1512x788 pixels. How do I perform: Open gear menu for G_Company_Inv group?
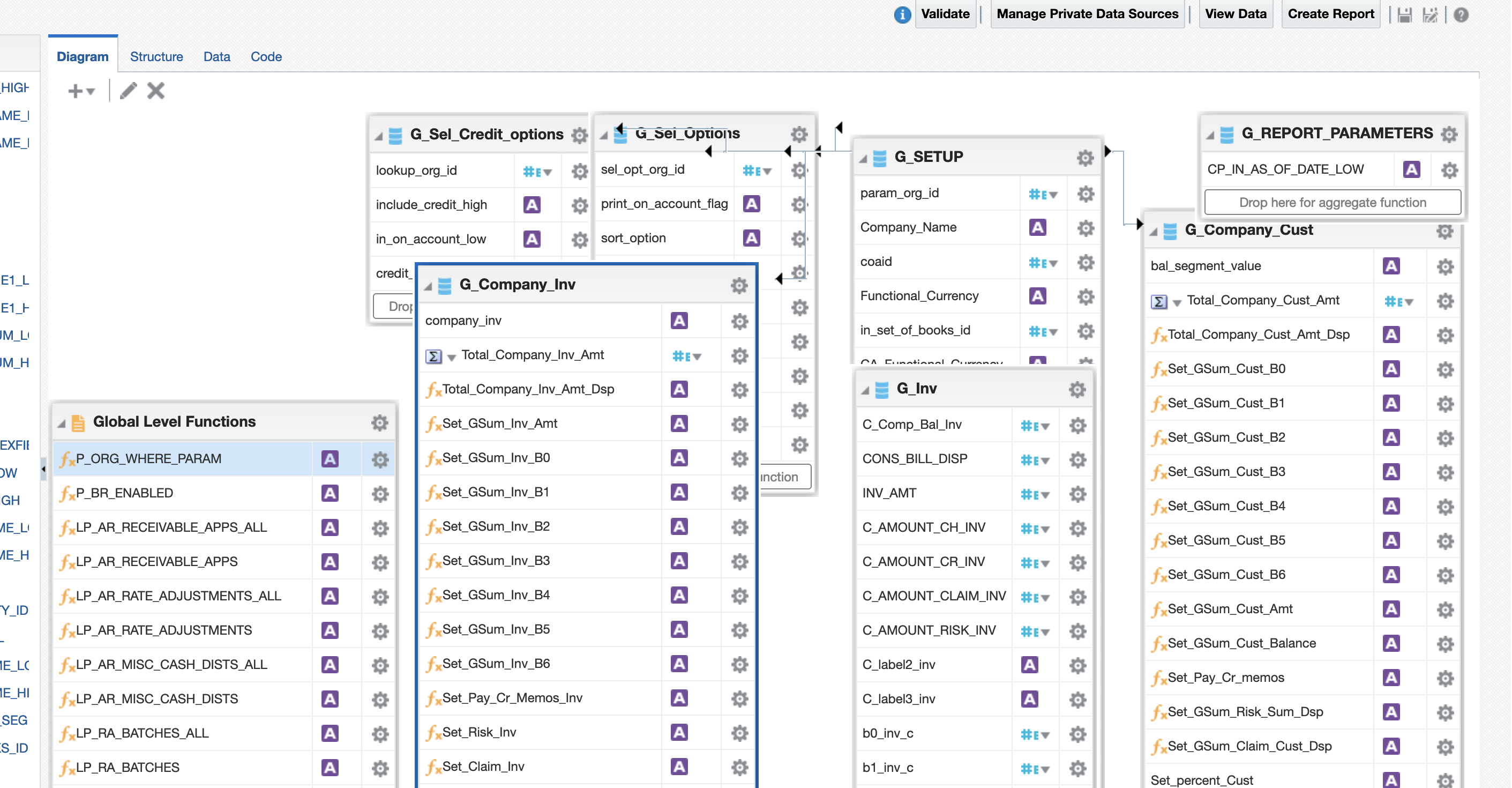click(x=739, y=285)
